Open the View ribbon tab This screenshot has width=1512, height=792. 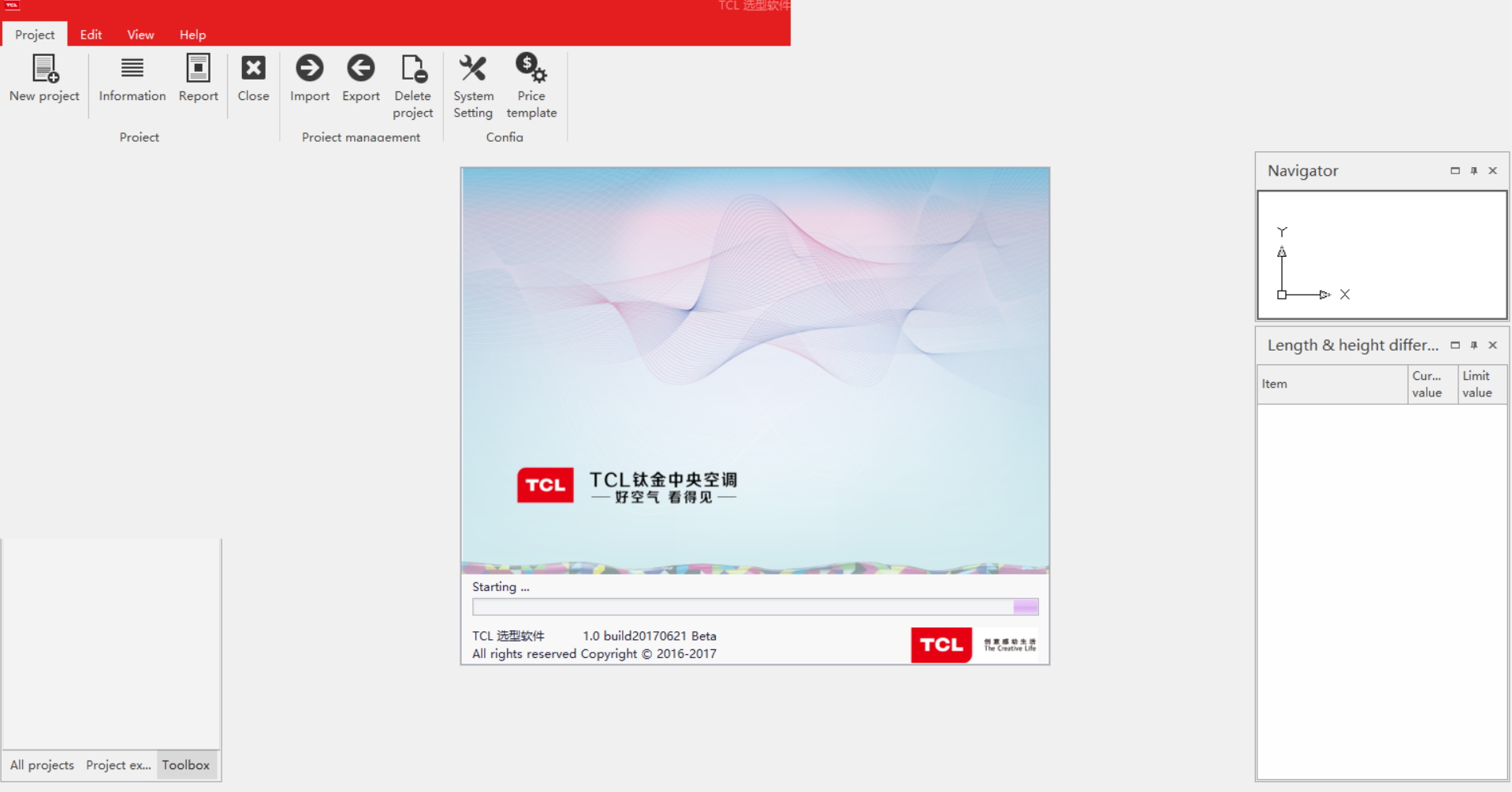pos(140,35)
